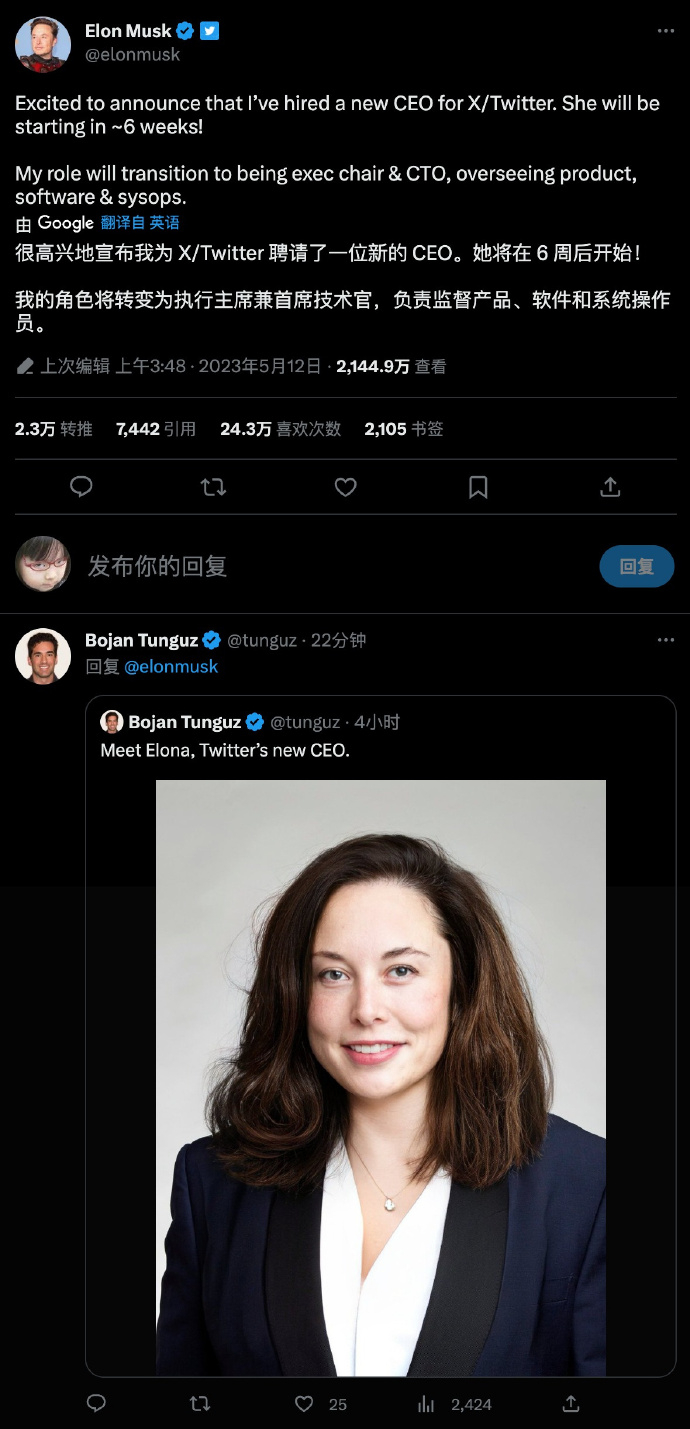
Task: Like the main announcement tweet
Action: click(x=345, y=487)
